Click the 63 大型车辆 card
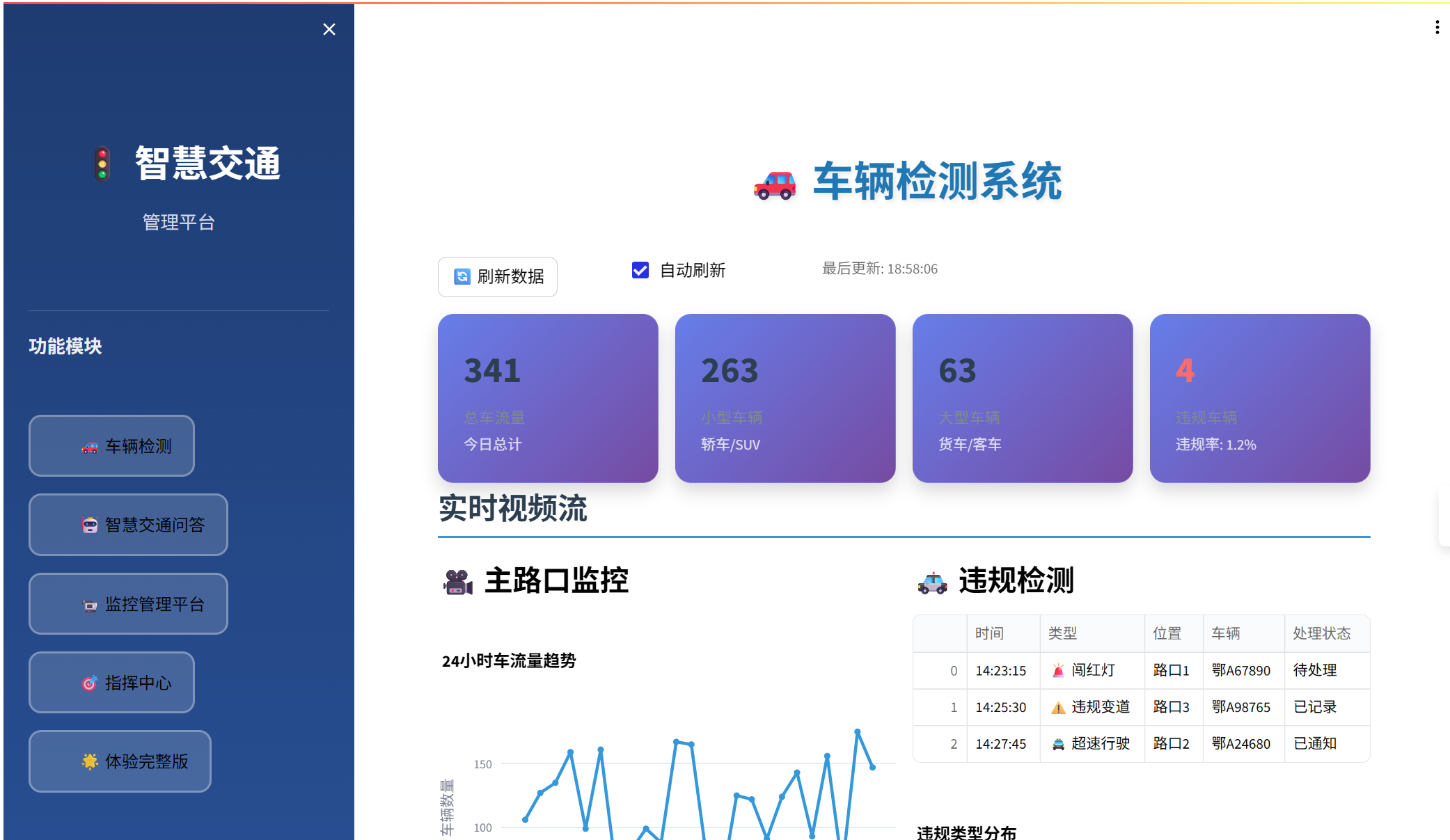 point(1023,398)
